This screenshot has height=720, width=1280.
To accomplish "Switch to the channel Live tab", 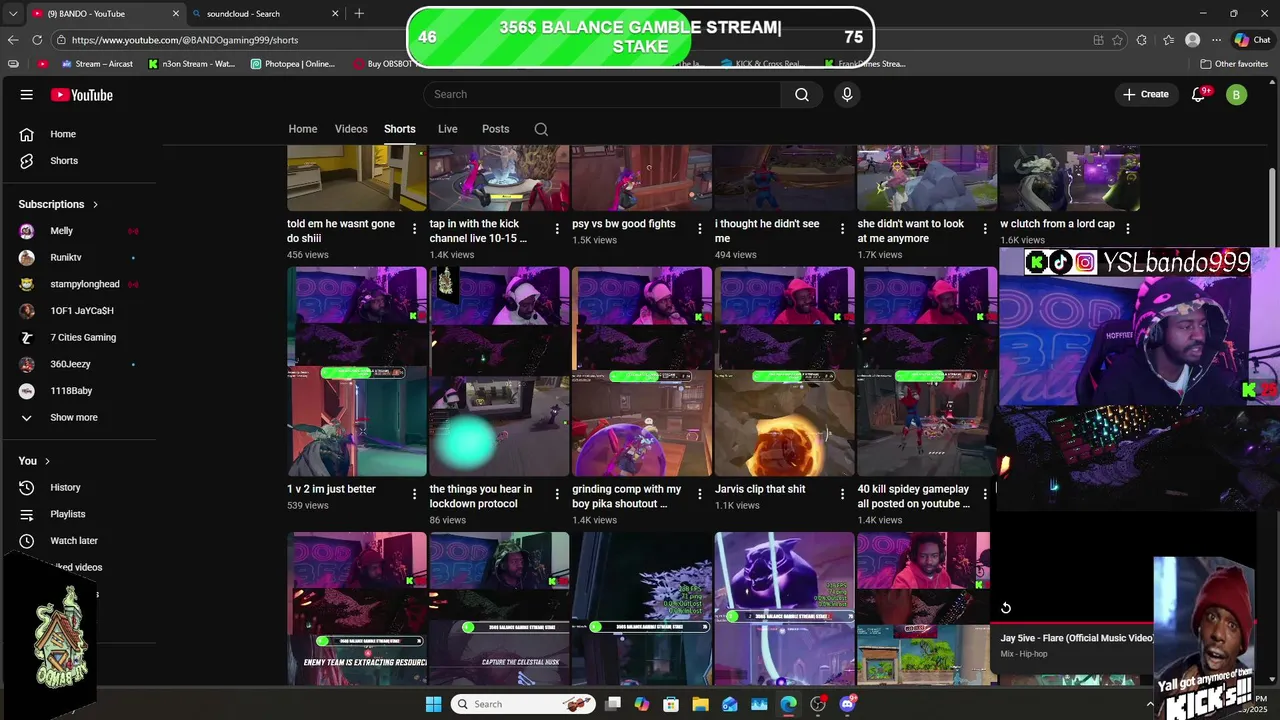I will 448,129.
